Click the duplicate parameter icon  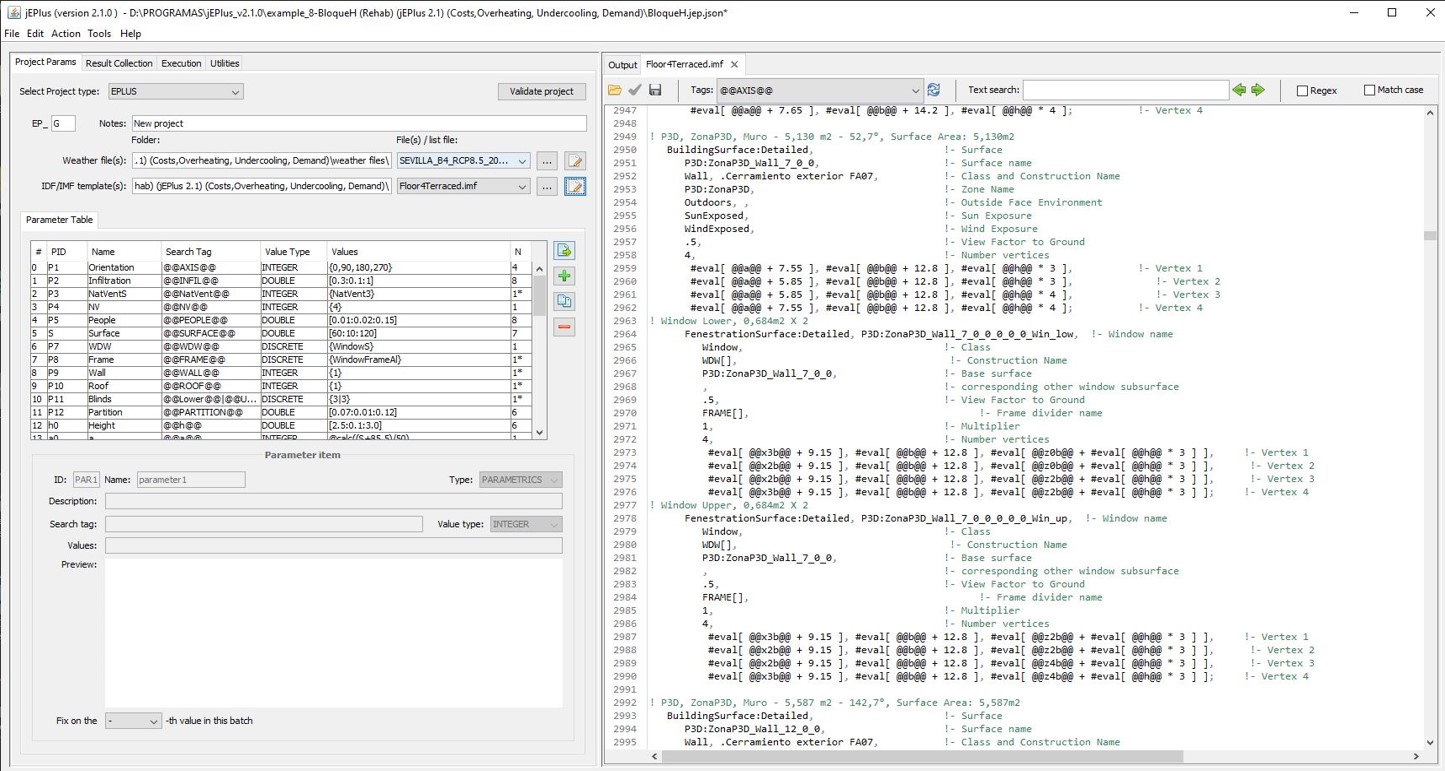point(564,301)
